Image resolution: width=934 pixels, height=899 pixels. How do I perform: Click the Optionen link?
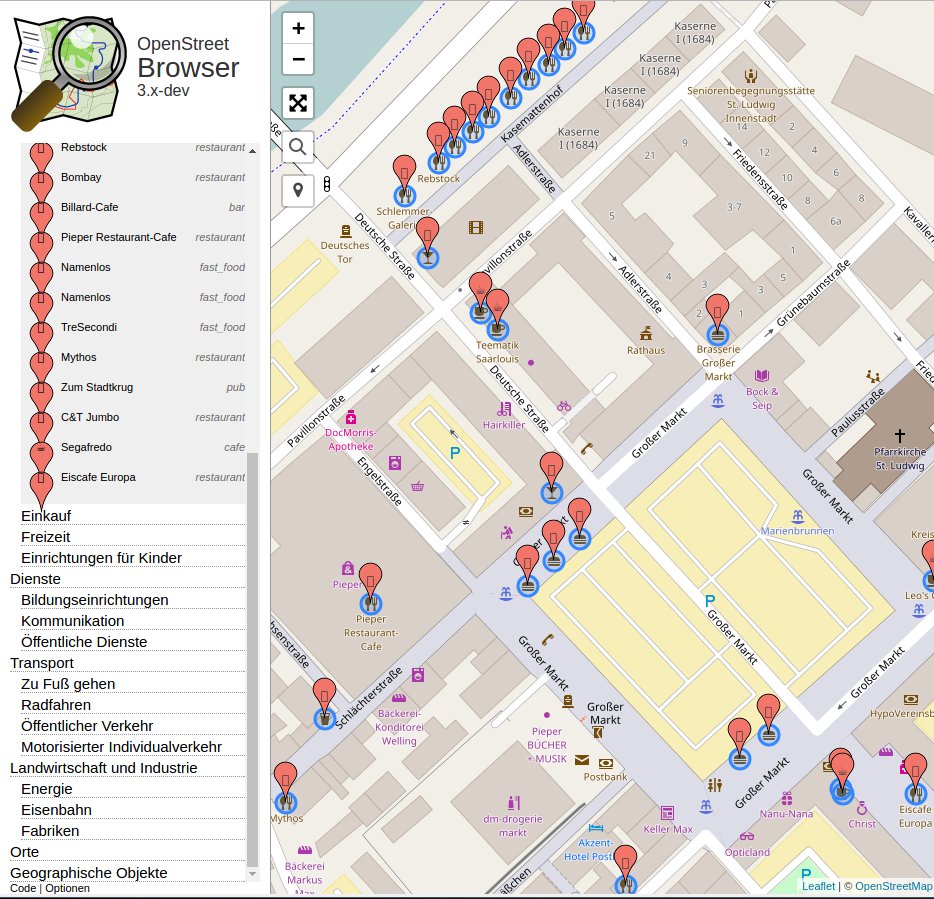[67, 889]
